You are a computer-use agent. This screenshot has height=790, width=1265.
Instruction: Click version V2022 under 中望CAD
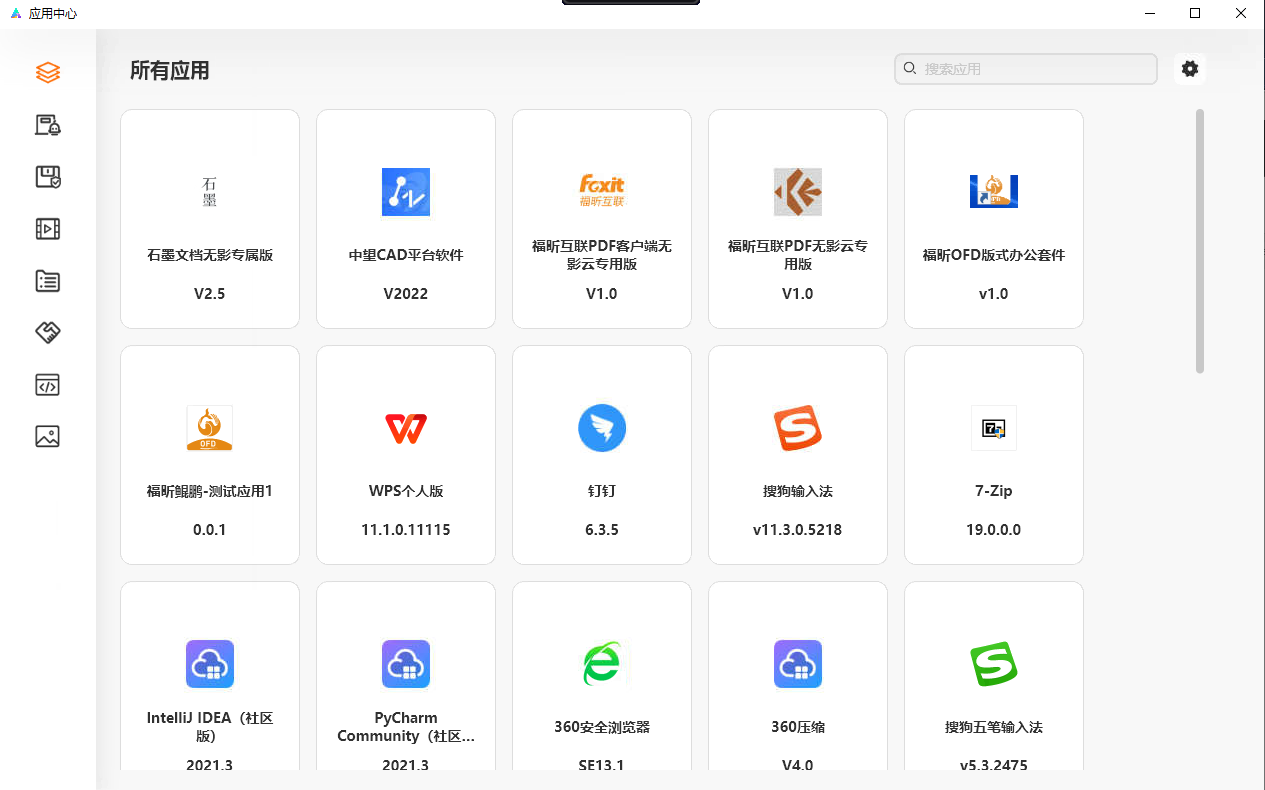point(406,294)
